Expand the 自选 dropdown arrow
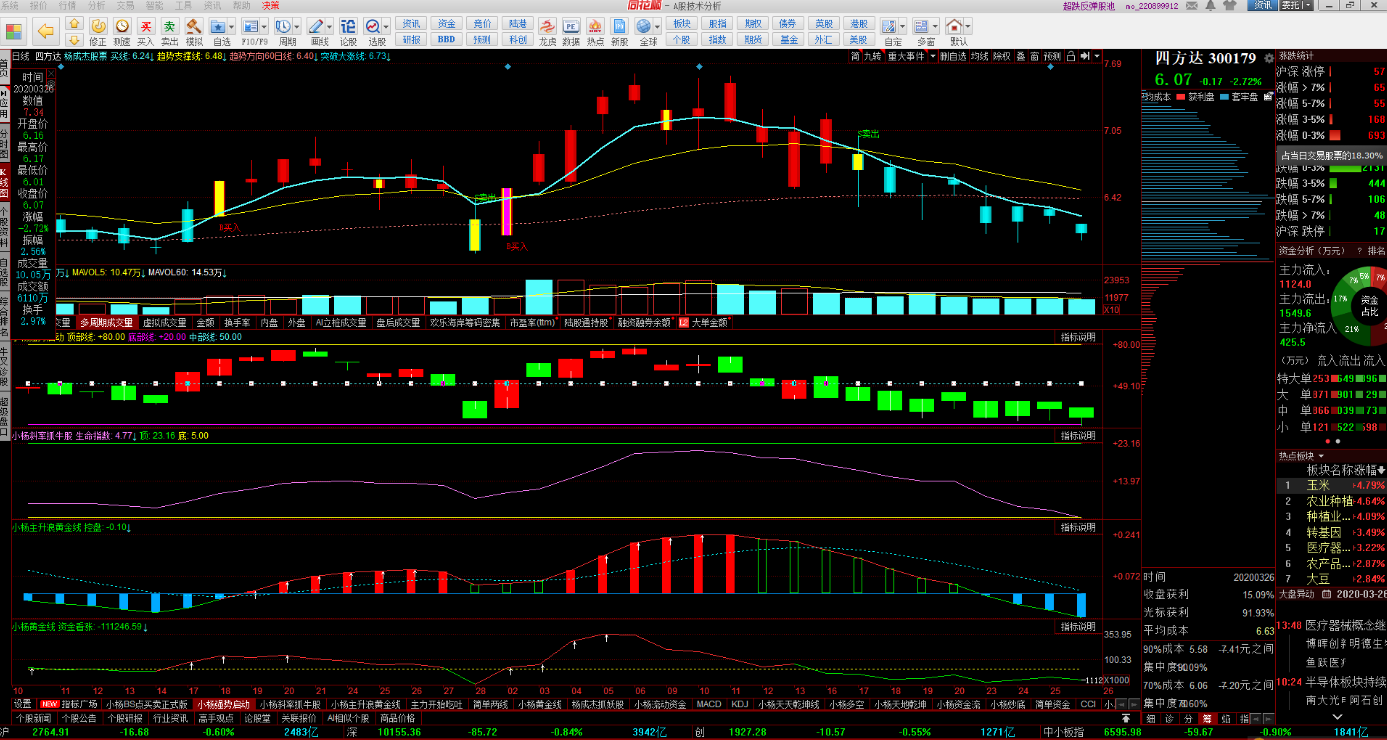Screen dimensions: 1387x740 click(x=233, y=24)
